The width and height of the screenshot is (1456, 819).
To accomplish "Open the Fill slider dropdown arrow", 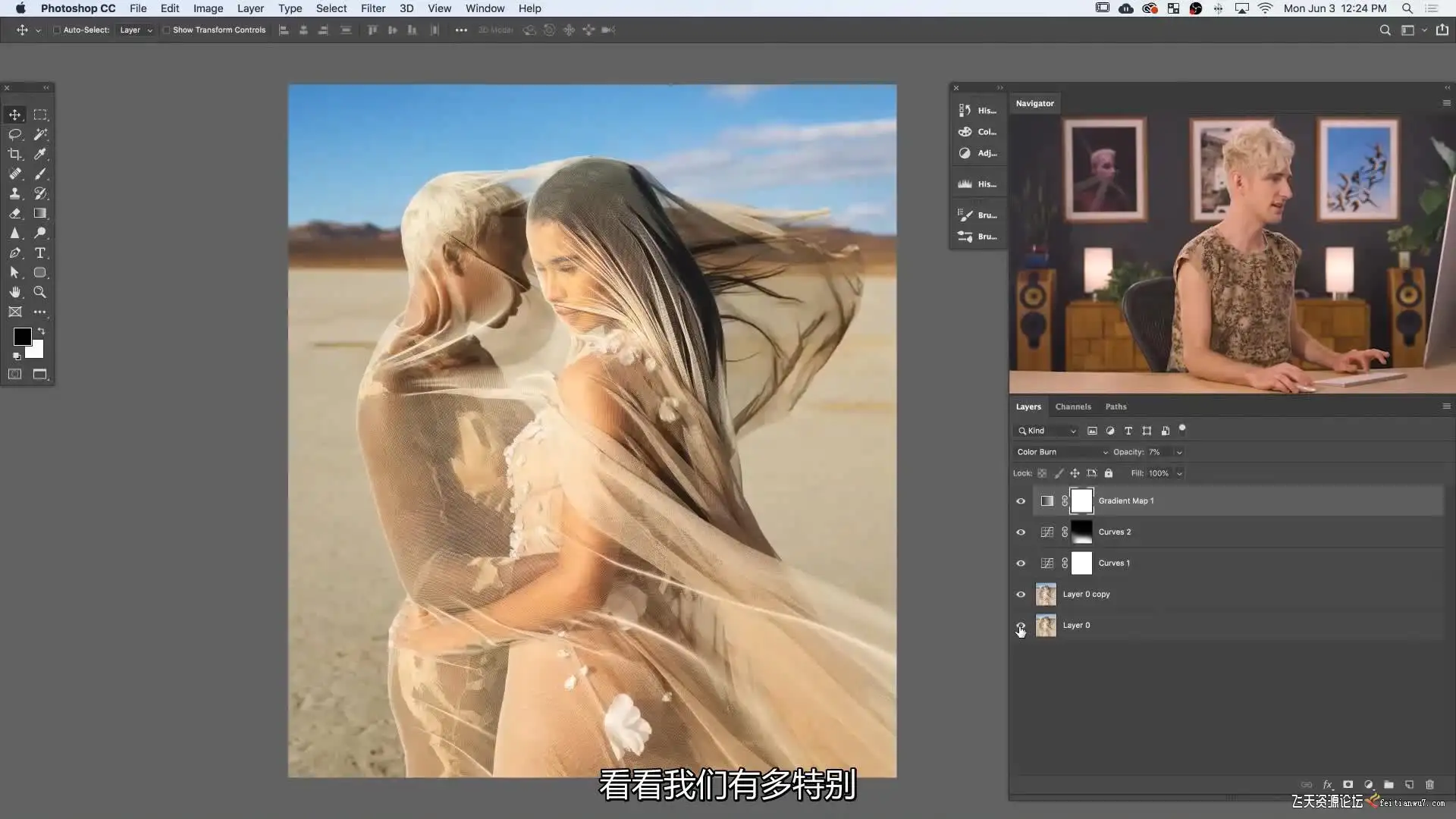I will pyautogui.click(x=1179, y=473).
